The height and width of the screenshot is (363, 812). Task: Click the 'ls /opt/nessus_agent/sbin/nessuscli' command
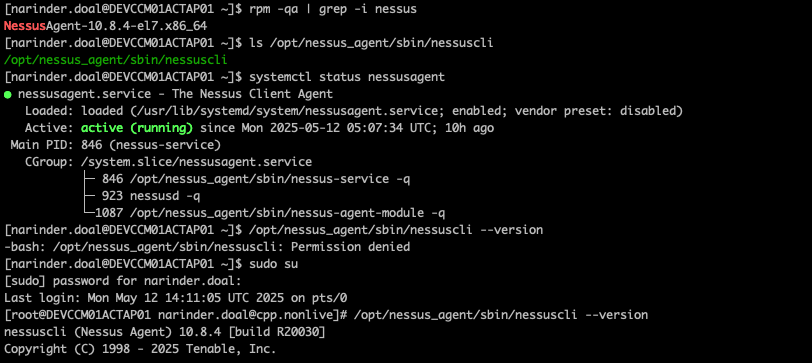click(371, 43)
